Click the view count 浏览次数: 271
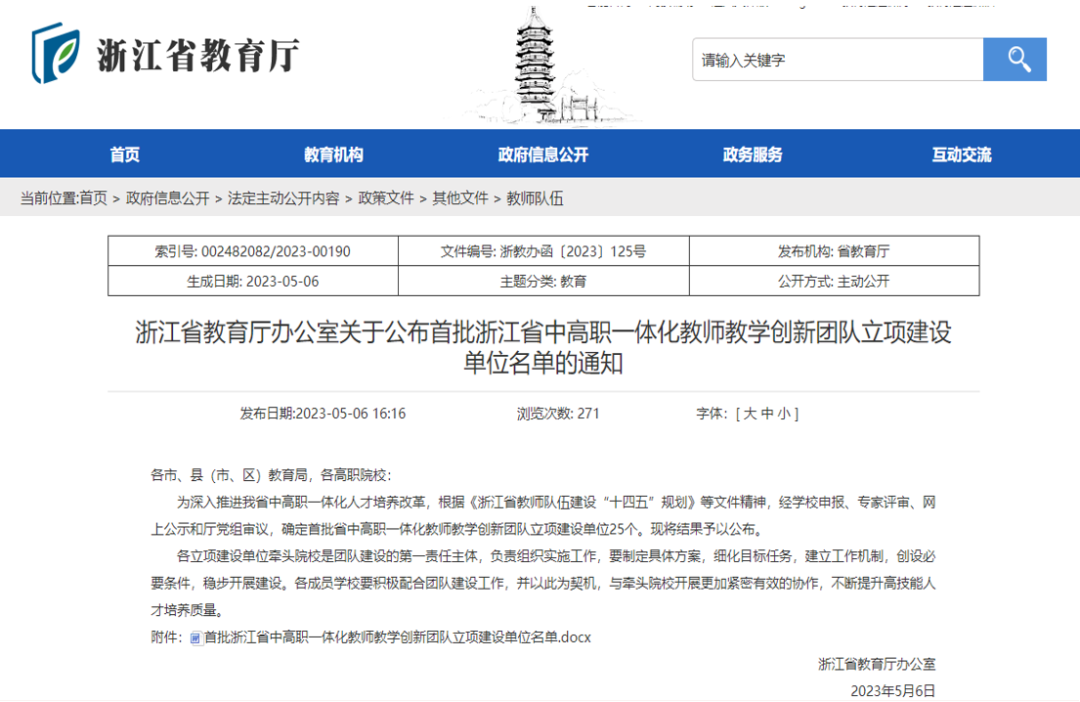 pyautogui.click(x=558, y=413)
